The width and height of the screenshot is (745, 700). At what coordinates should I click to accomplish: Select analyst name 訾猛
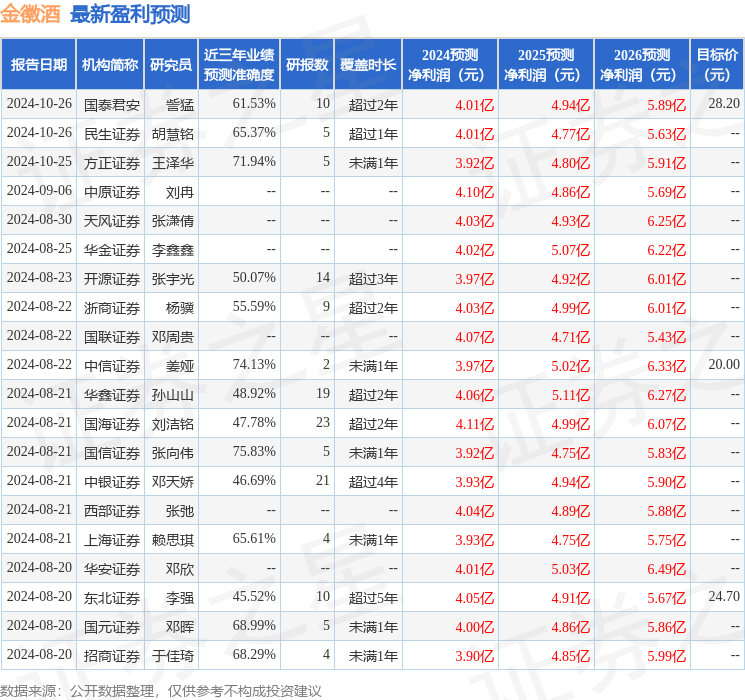(x=180, y=105)
